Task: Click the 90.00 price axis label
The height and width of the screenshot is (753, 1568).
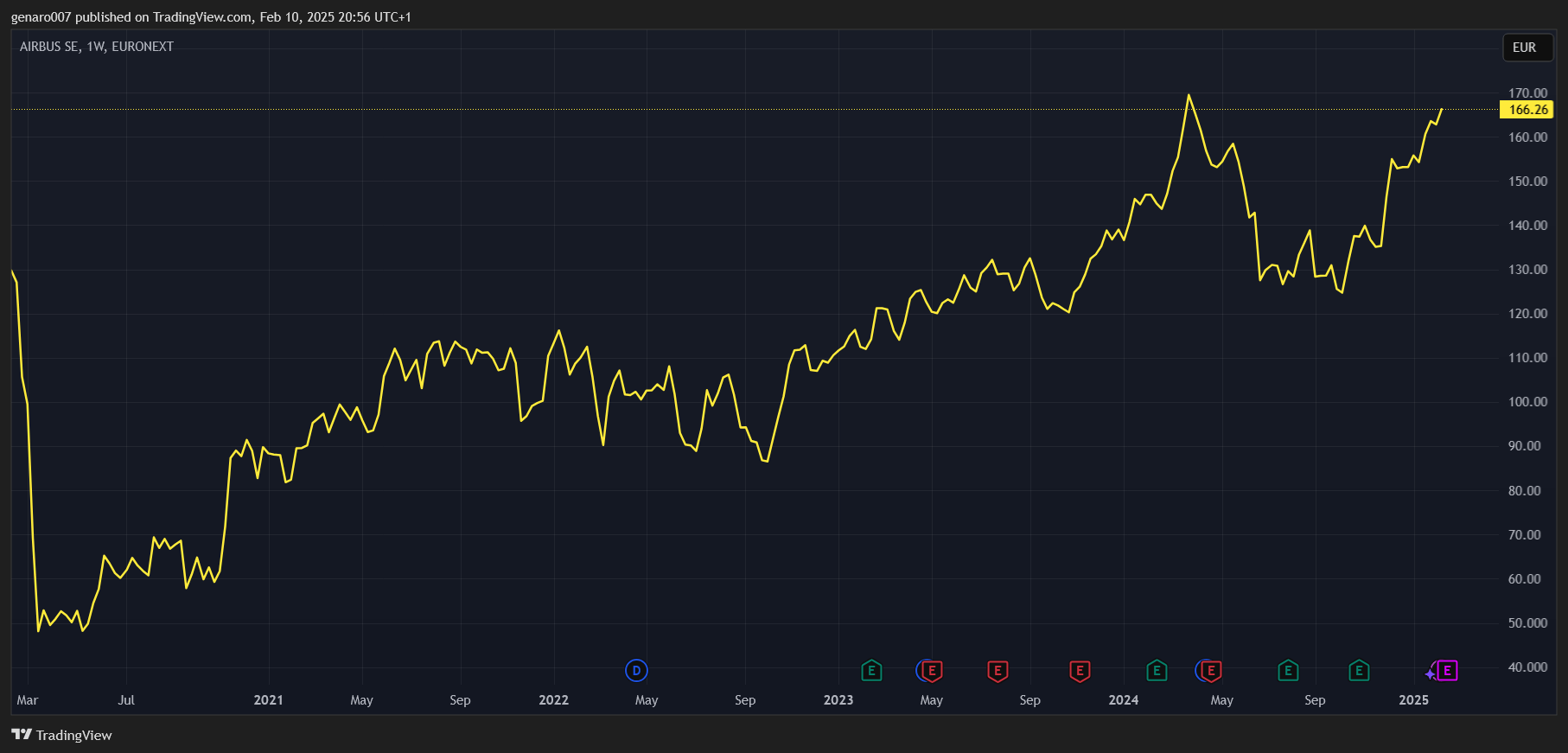Action: click(1524, 445)
